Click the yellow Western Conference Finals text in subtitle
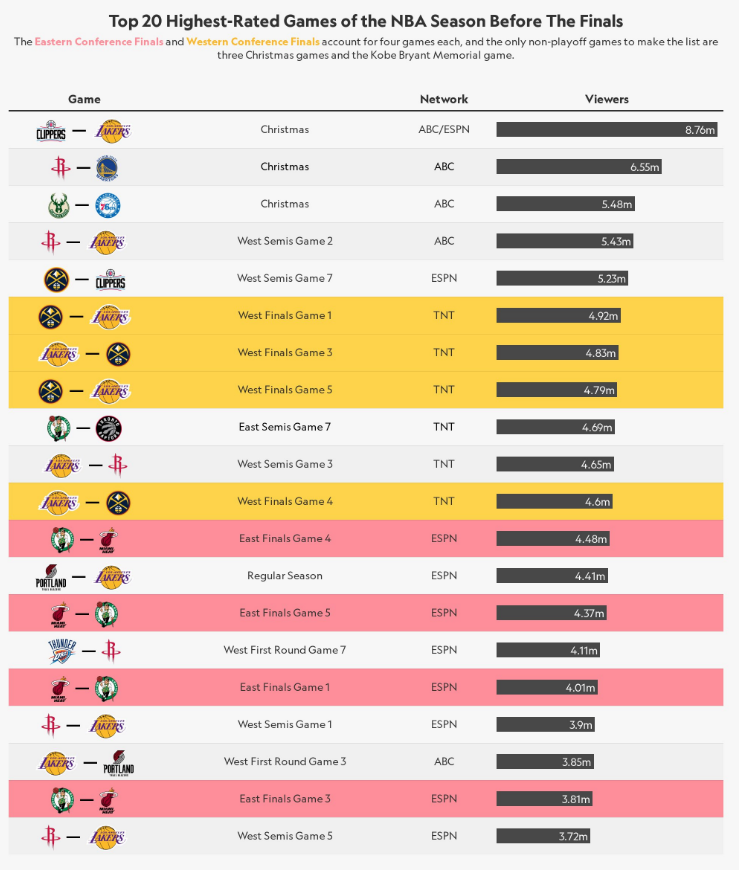The height and width of the screenshot is (870, 739). point(253,42)
